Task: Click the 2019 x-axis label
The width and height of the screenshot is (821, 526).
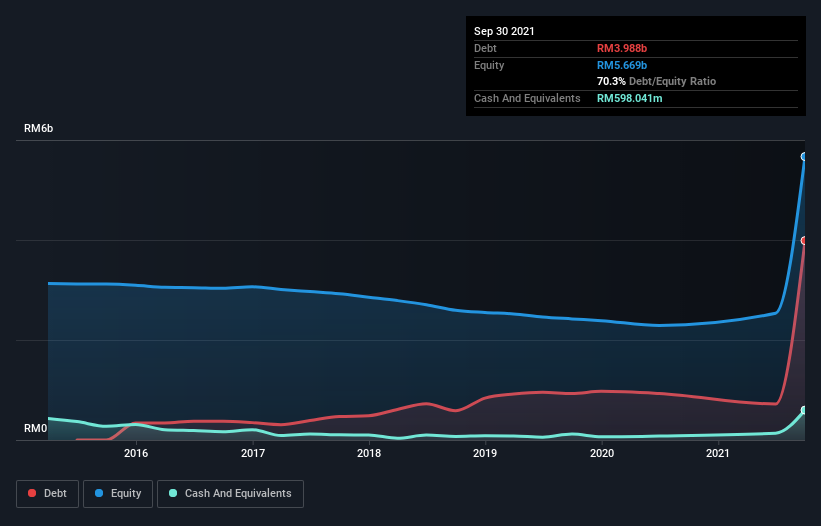Action: (485, 453)
